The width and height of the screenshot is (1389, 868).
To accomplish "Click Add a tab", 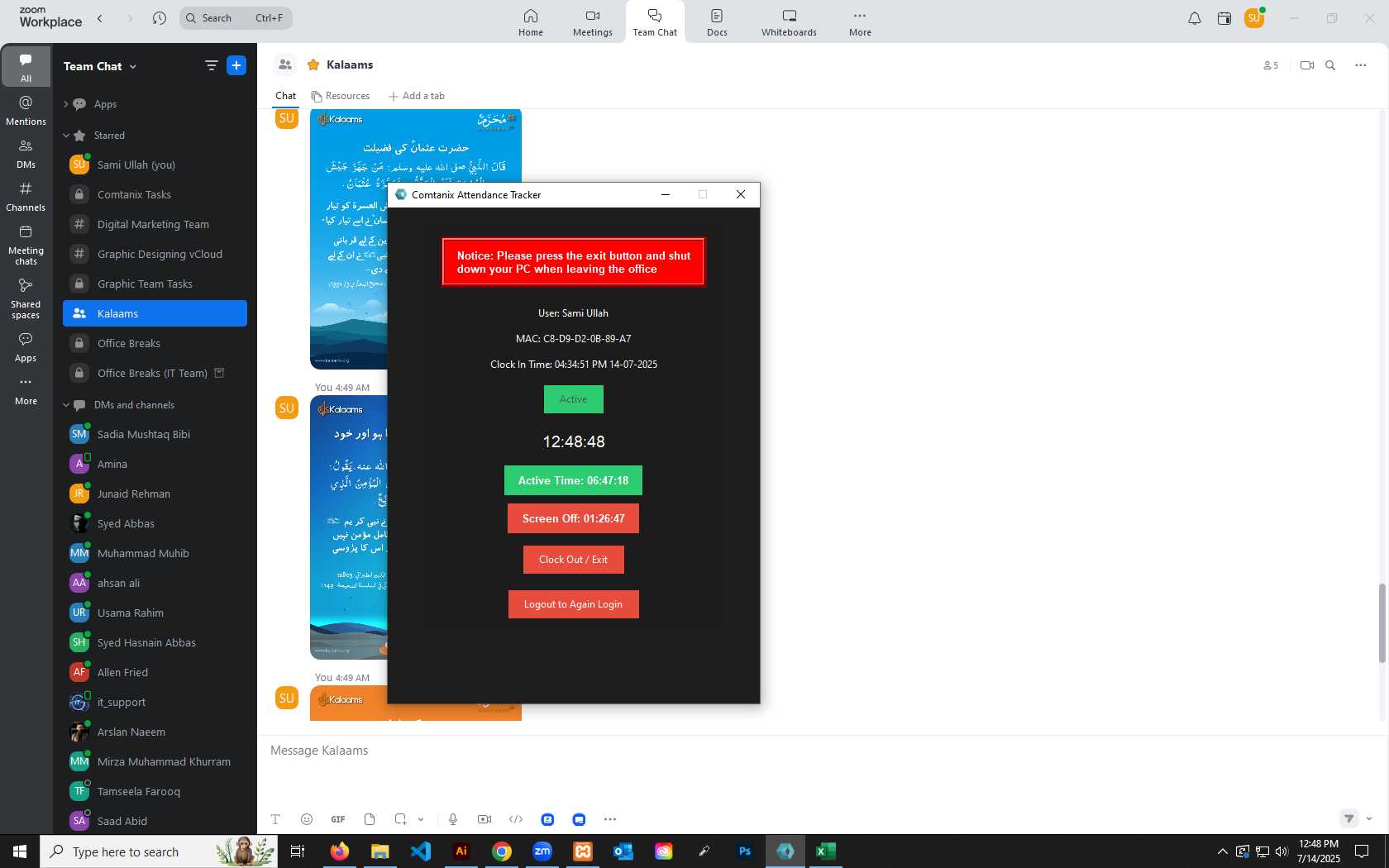I will coord(417,96).
